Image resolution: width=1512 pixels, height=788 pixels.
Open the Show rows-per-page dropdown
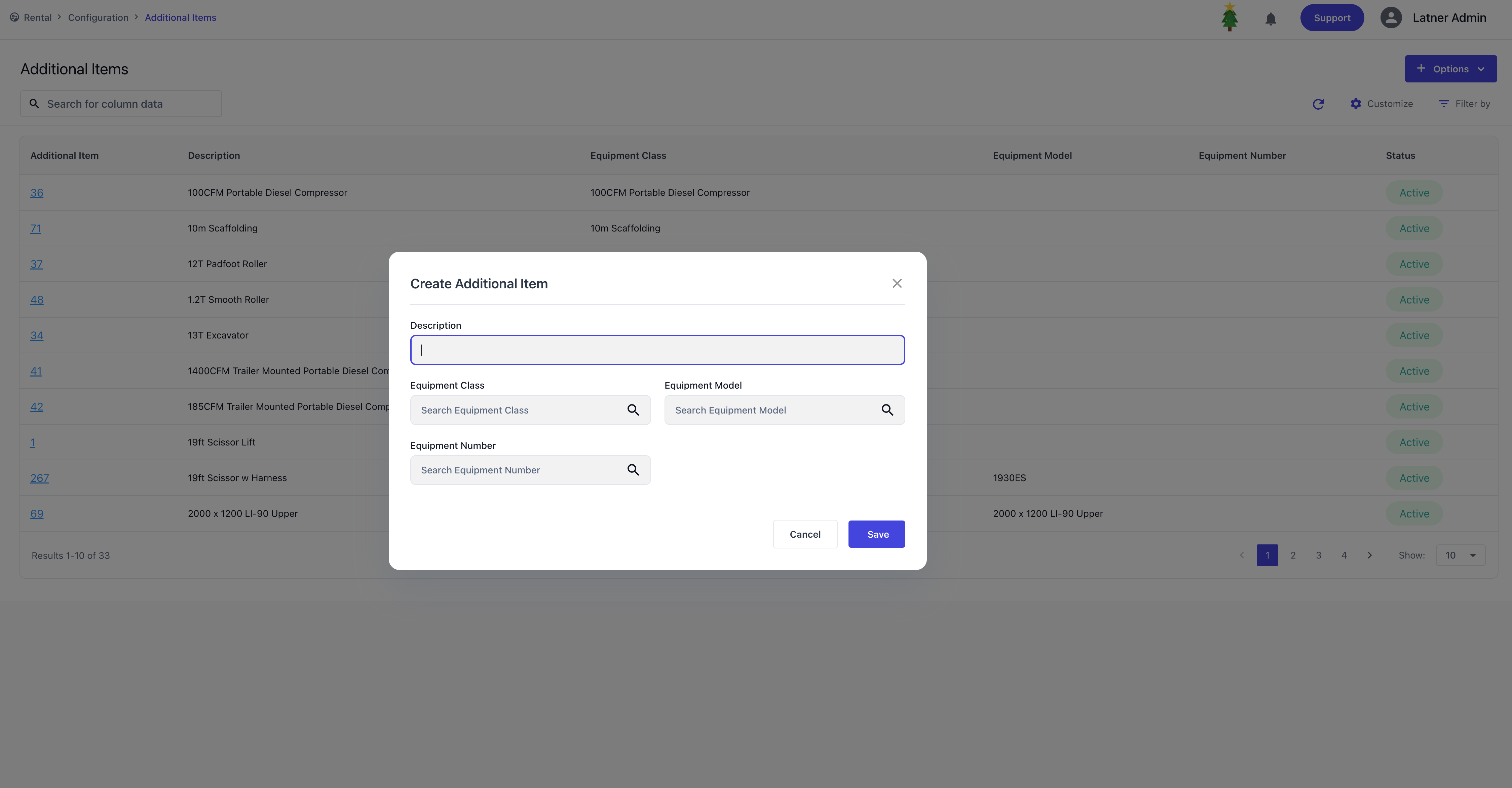(x=1460, y=555)
